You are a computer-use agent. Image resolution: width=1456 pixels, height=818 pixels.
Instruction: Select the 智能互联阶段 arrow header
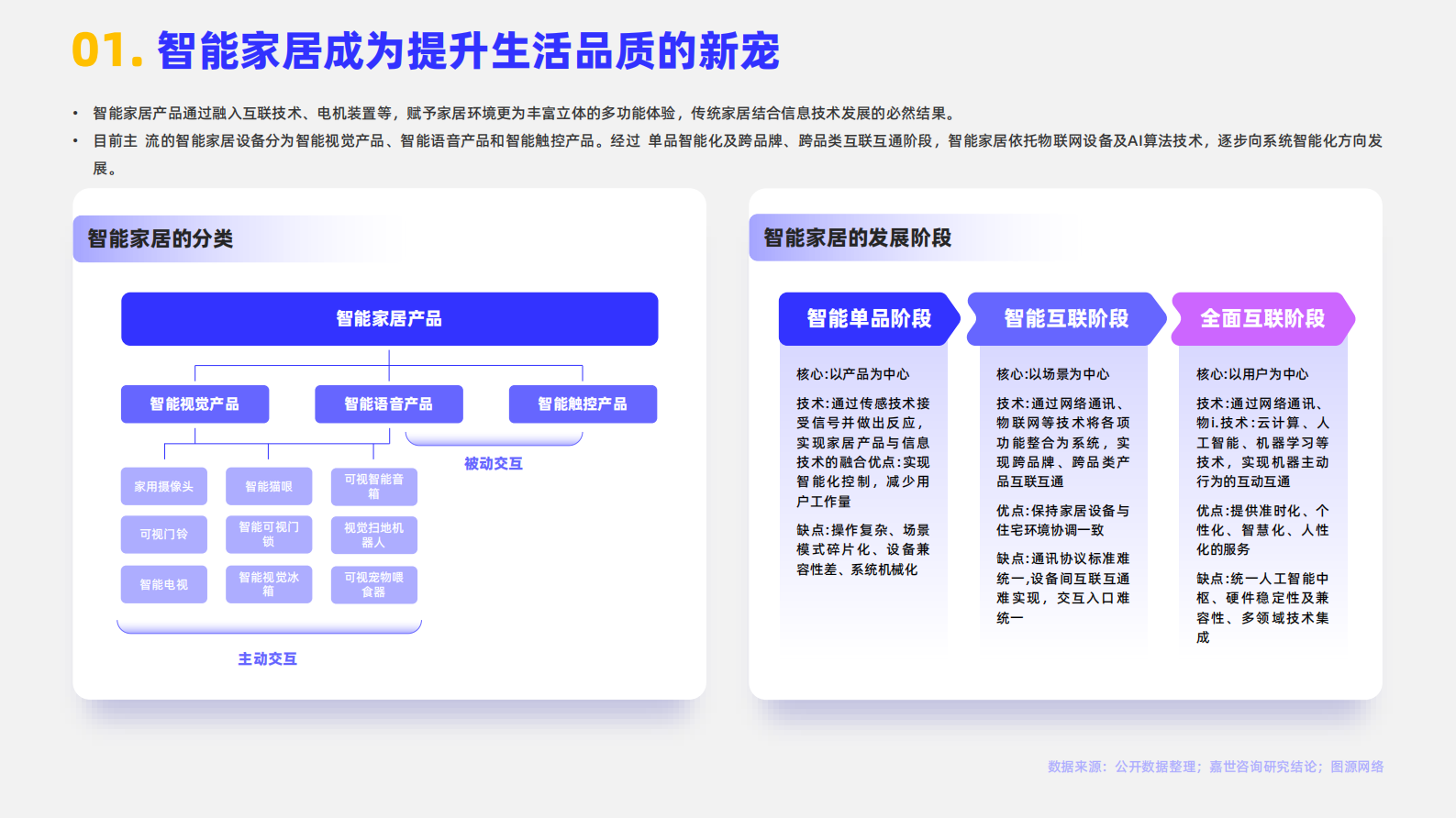[x=1066, y=319]
